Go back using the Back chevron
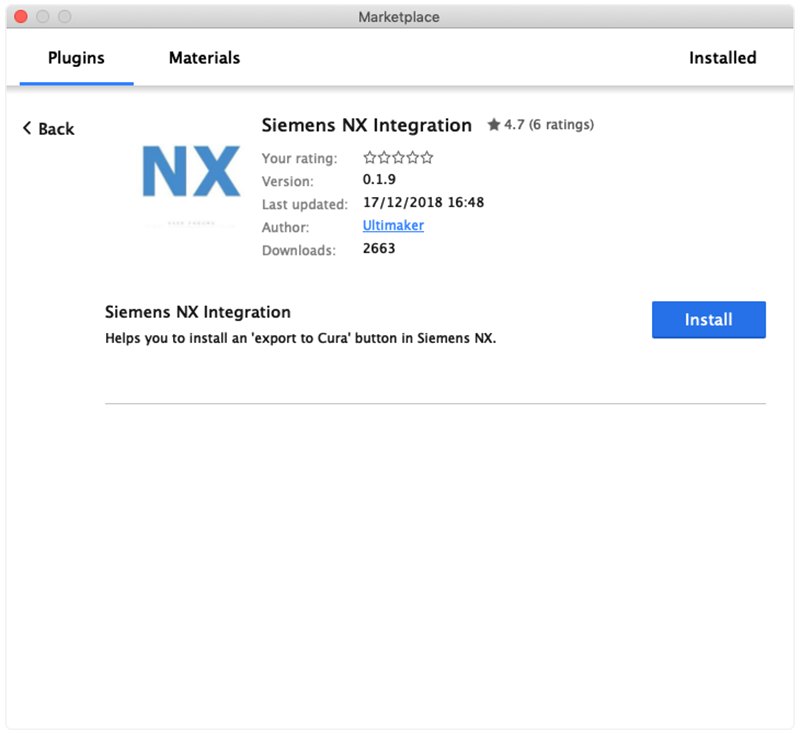This screenshot has width=800, height=734. click(x=48, y=129)
